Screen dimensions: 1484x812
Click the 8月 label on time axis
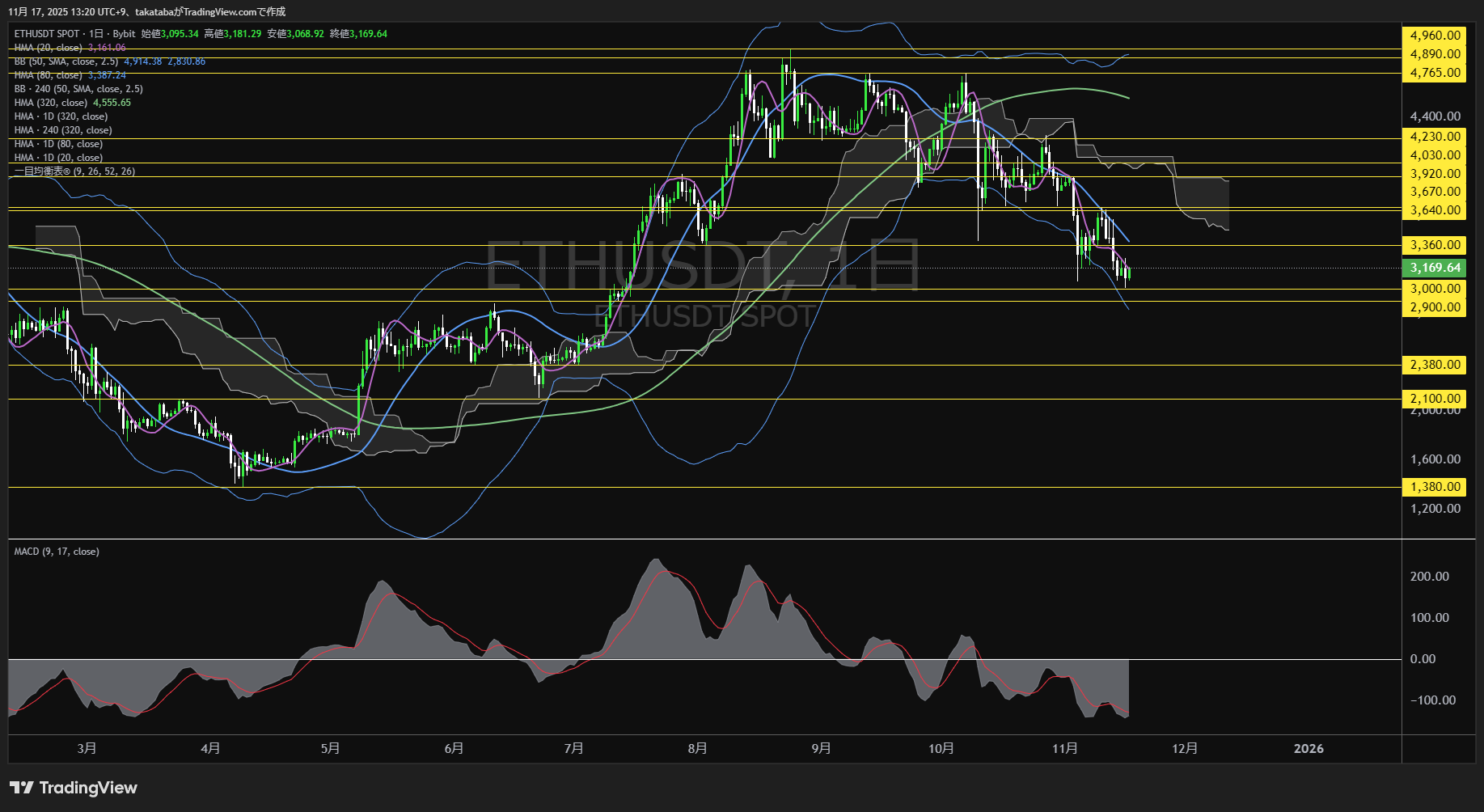pyautogui.click(x=697, y=748)
